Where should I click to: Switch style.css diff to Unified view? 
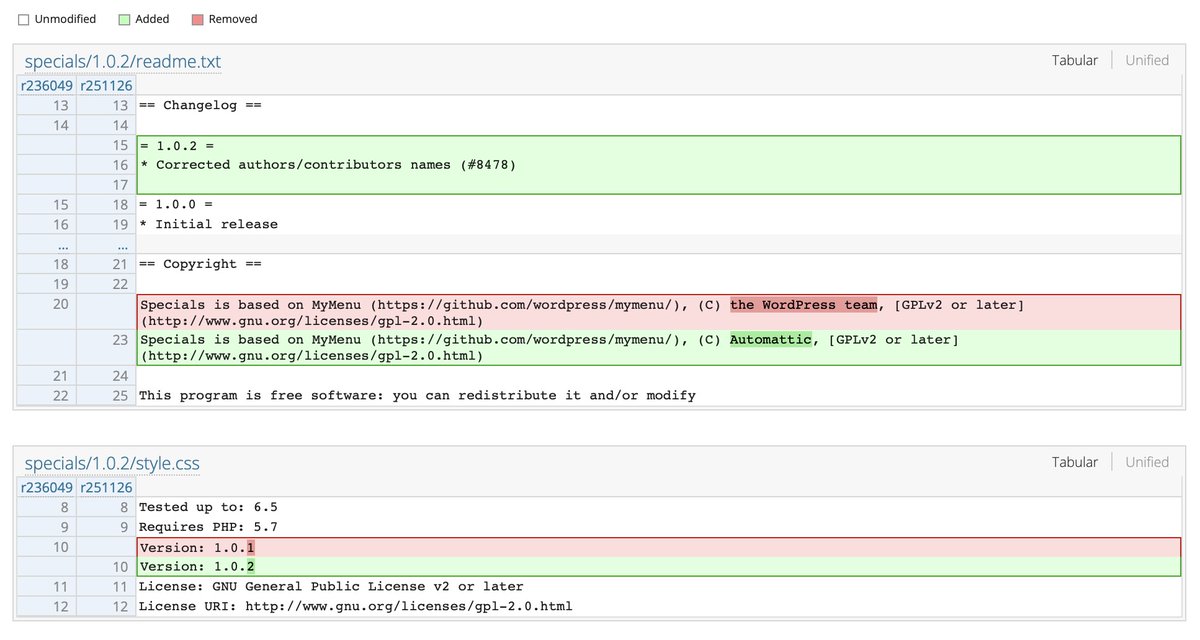[x=1147, y=462]
